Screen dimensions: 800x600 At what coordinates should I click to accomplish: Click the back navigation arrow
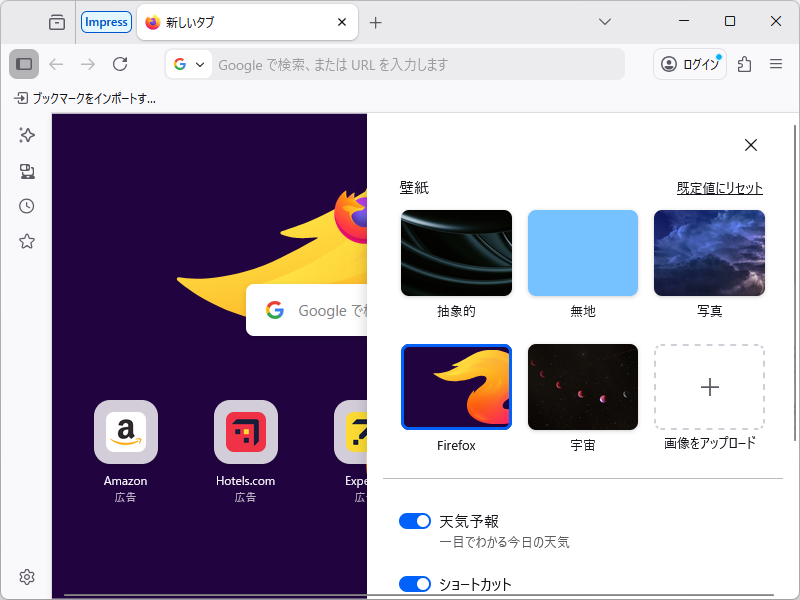pyautogui.click(x=56, y=63)
